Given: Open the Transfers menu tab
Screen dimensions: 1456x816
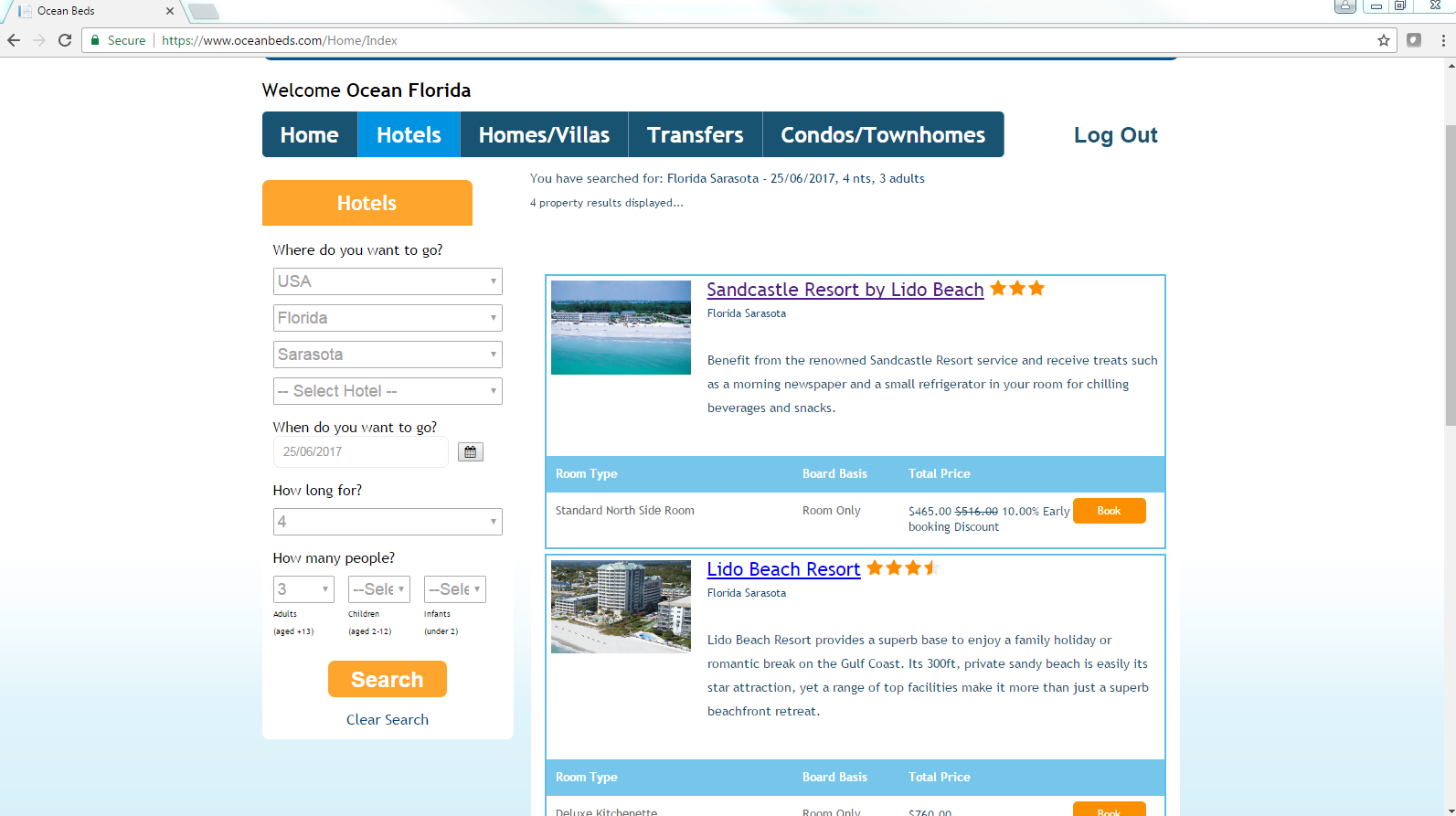Looking at the screenshot, I should pyautogui.click(x=696, y=134).
